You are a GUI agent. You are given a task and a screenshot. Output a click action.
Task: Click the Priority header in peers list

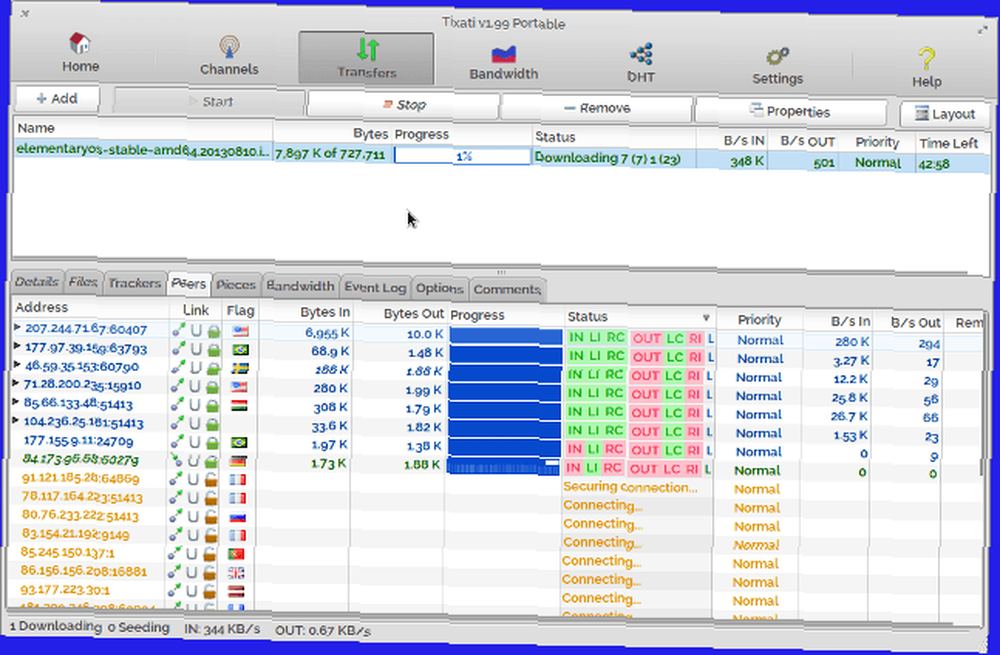759,320
